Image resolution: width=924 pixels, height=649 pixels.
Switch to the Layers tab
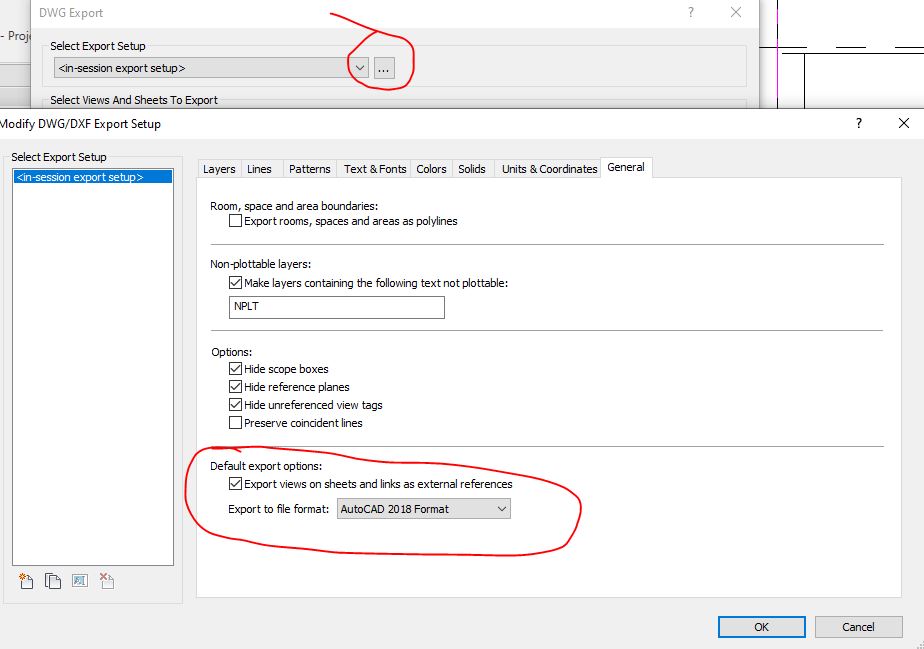(x=219, y=169)
